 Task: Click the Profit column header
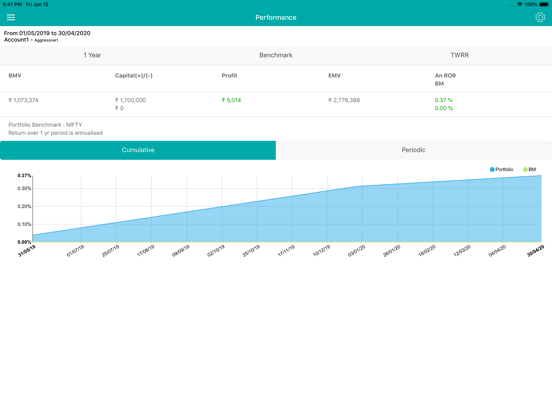[229, 76]
